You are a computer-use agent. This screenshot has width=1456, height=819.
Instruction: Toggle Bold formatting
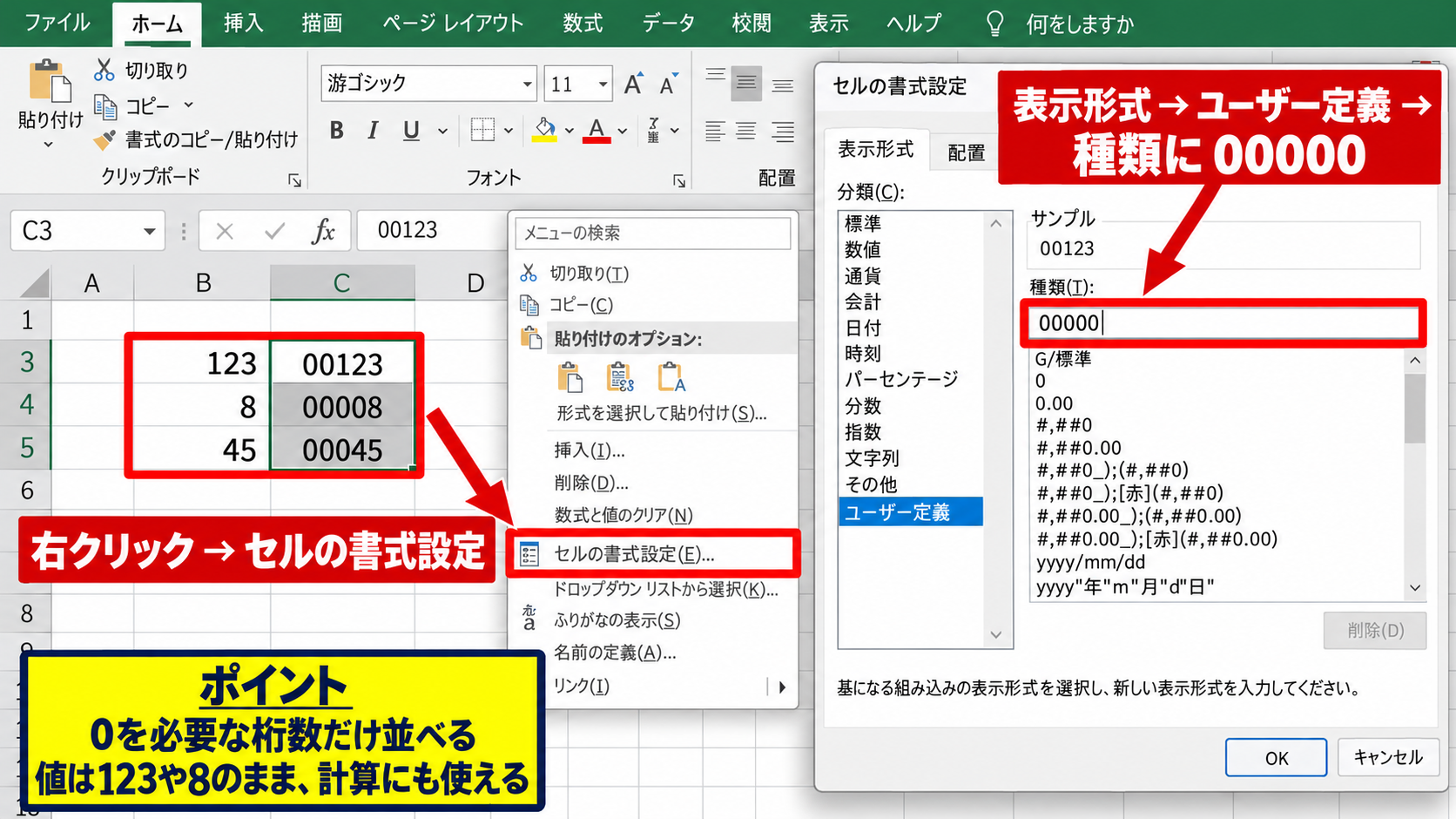point(336,131)
